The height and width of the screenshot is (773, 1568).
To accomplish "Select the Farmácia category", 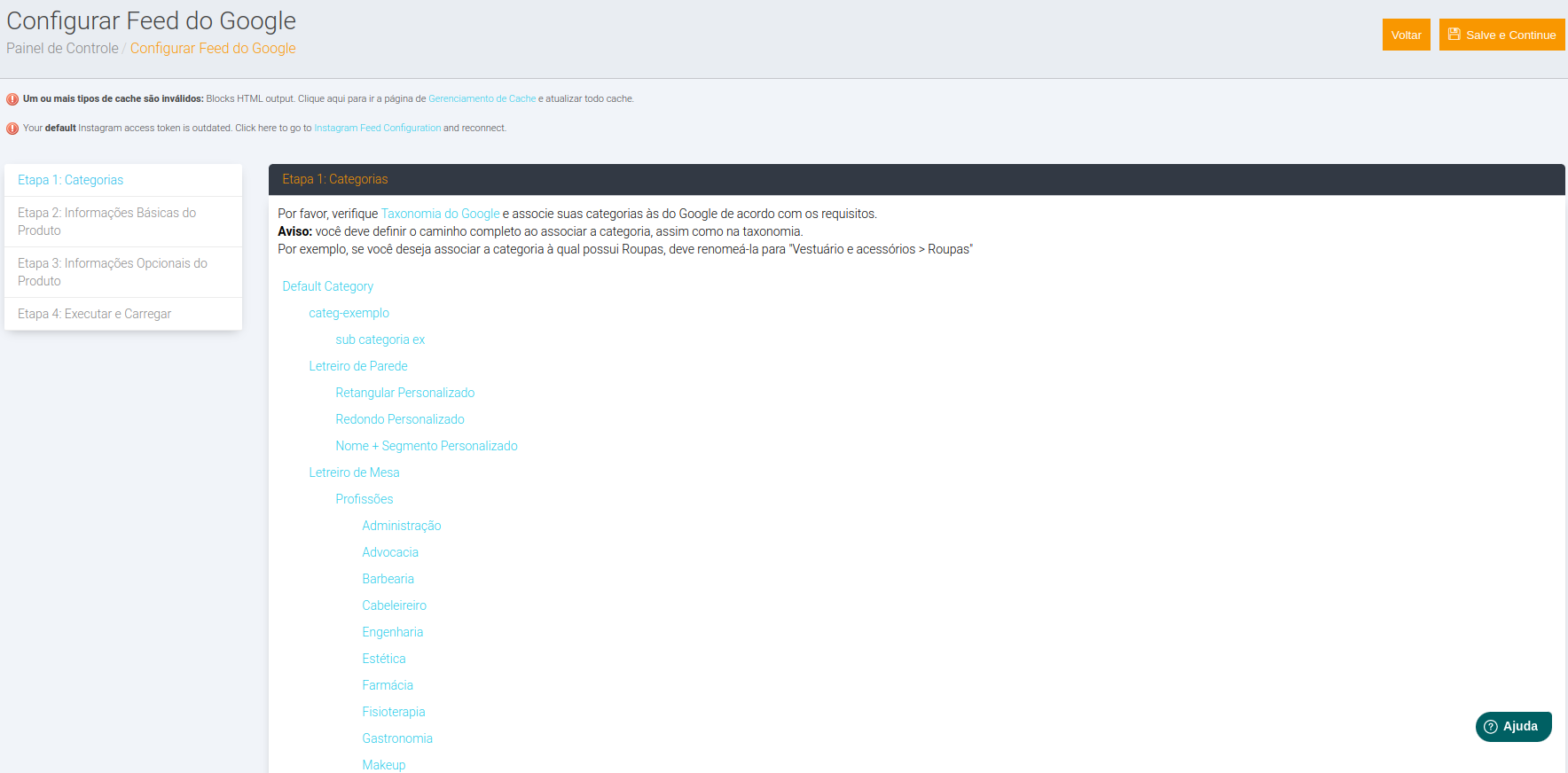I will pos(387,685).
